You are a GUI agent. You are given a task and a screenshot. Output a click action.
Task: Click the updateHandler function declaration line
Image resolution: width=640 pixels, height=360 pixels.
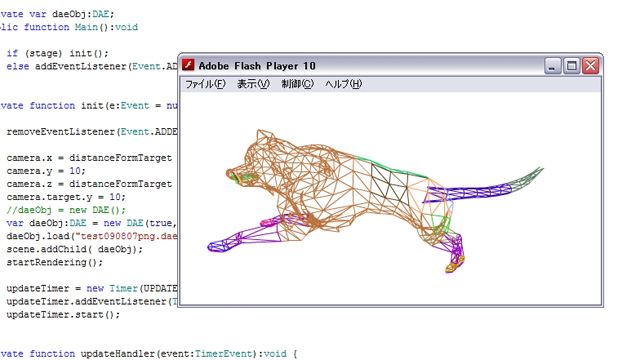[x=149, y=354]
